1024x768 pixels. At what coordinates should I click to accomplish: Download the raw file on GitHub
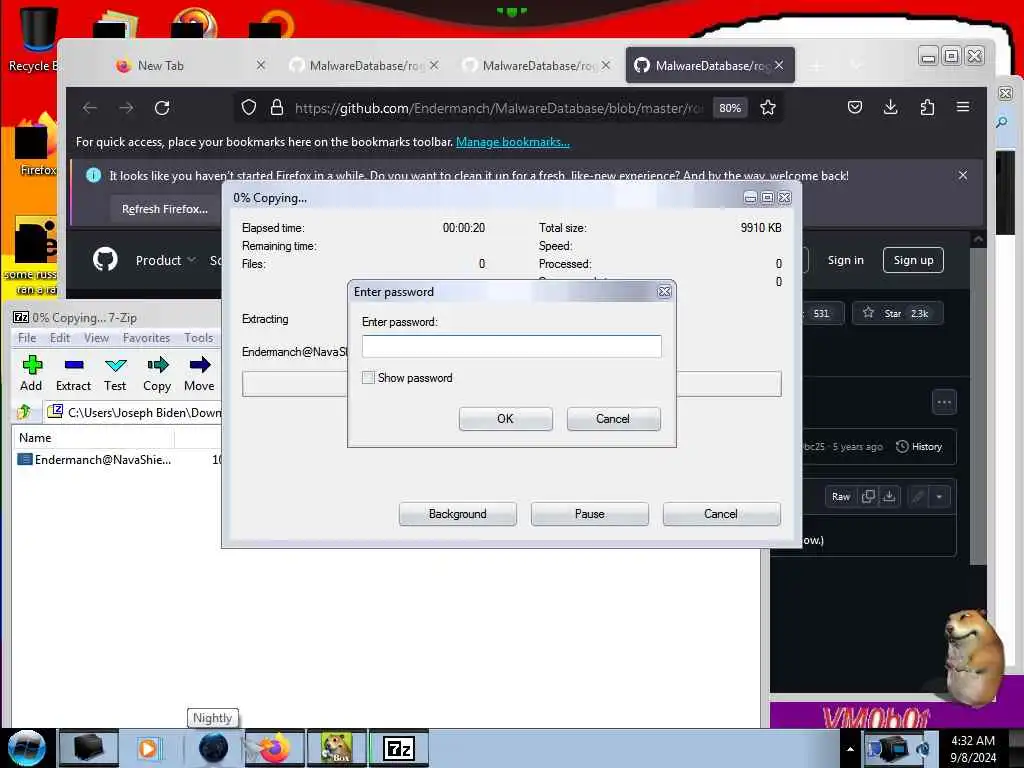889,496
